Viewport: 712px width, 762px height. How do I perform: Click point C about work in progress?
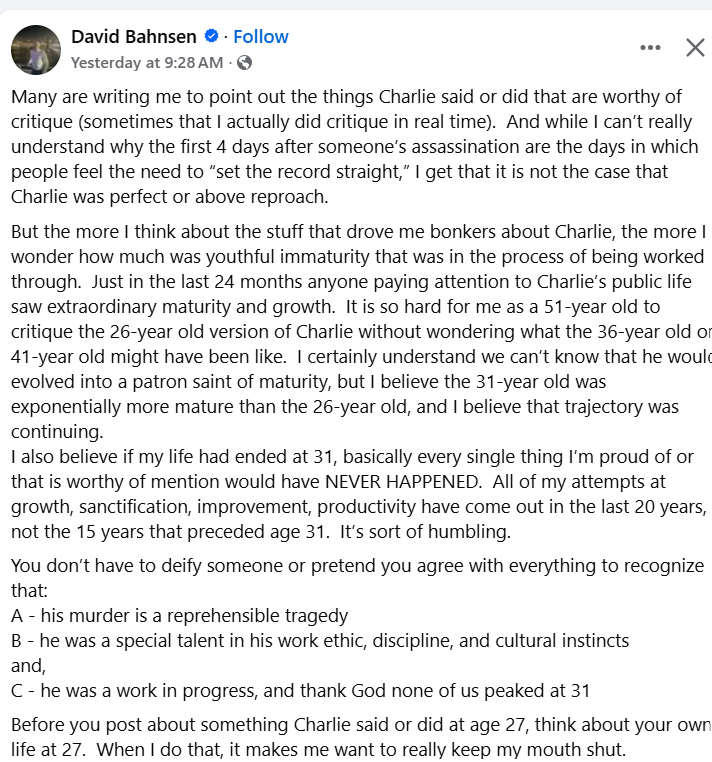click(300, 691)
